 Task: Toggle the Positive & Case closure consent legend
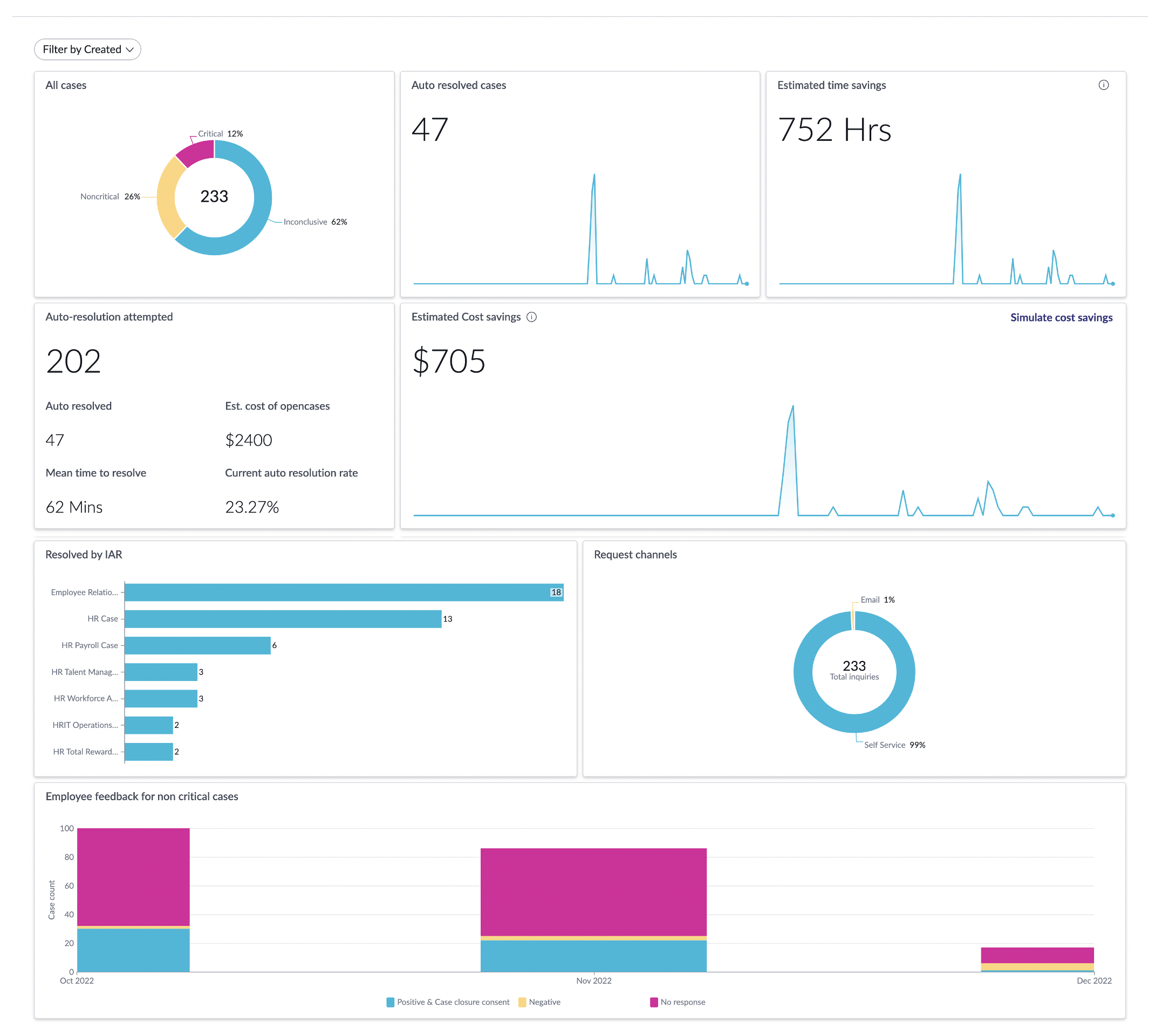[x=448, y=1002]
